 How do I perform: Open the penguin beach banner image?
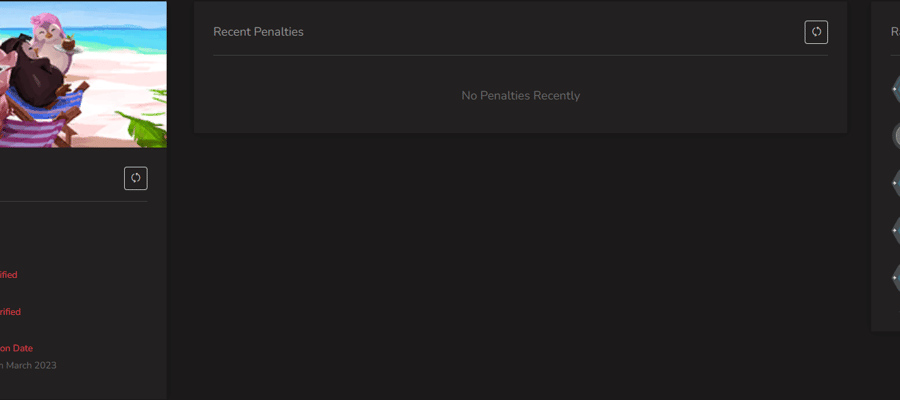83,74
